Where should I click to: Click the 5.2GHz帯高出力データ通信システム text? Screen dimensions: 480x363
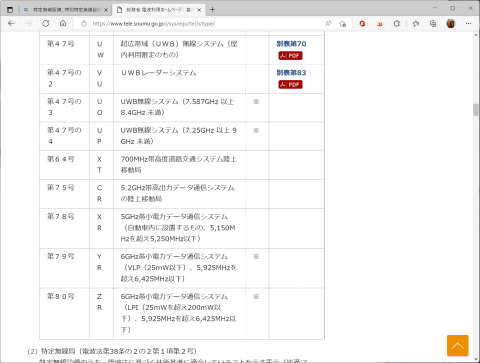click(177, 193)
